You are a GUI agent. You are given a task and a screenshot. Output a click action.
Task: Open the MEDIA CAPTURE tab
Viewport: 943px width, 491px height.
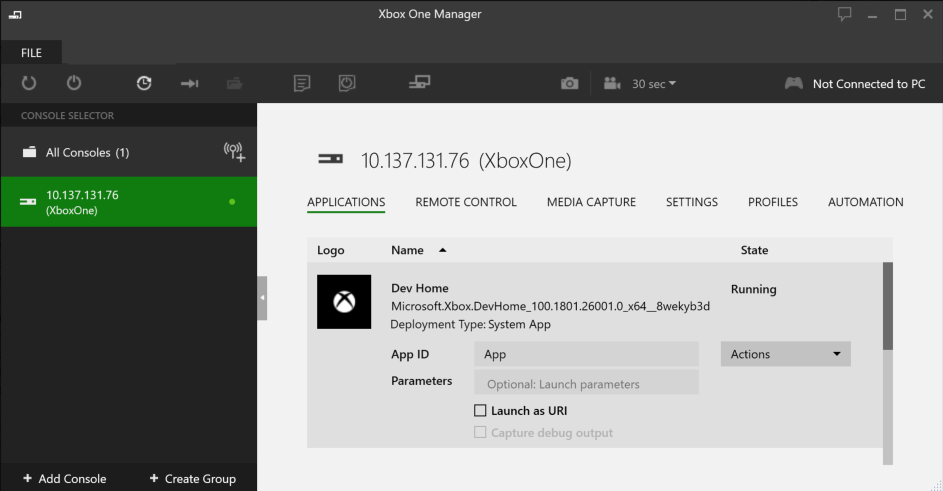tap(591, 202)
